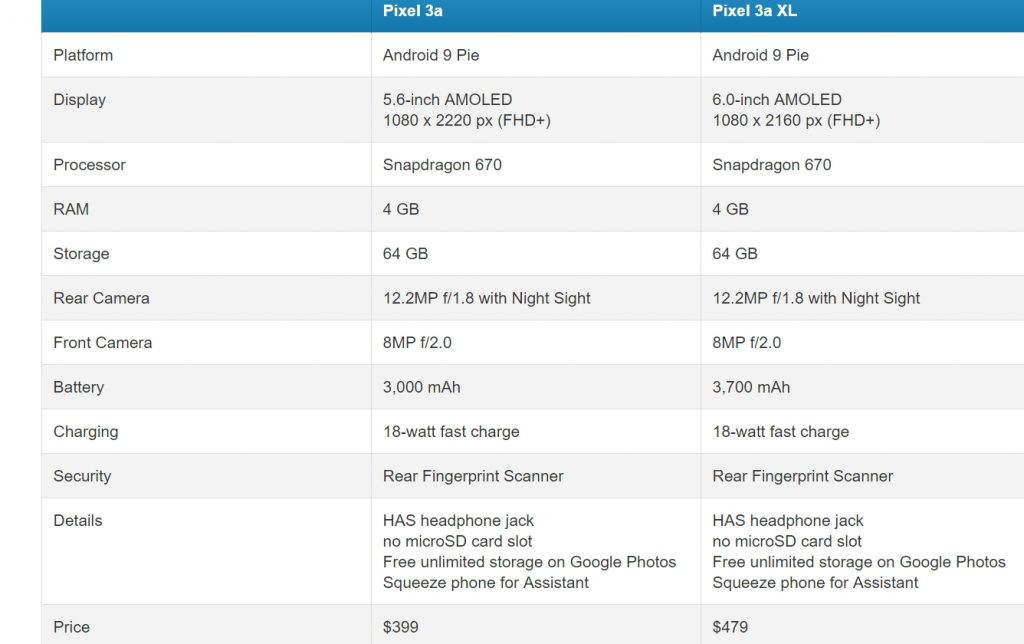Click the Front Camera row label
The width and height of the screenshot is (1024, 644).
click(x=102, y=343)
